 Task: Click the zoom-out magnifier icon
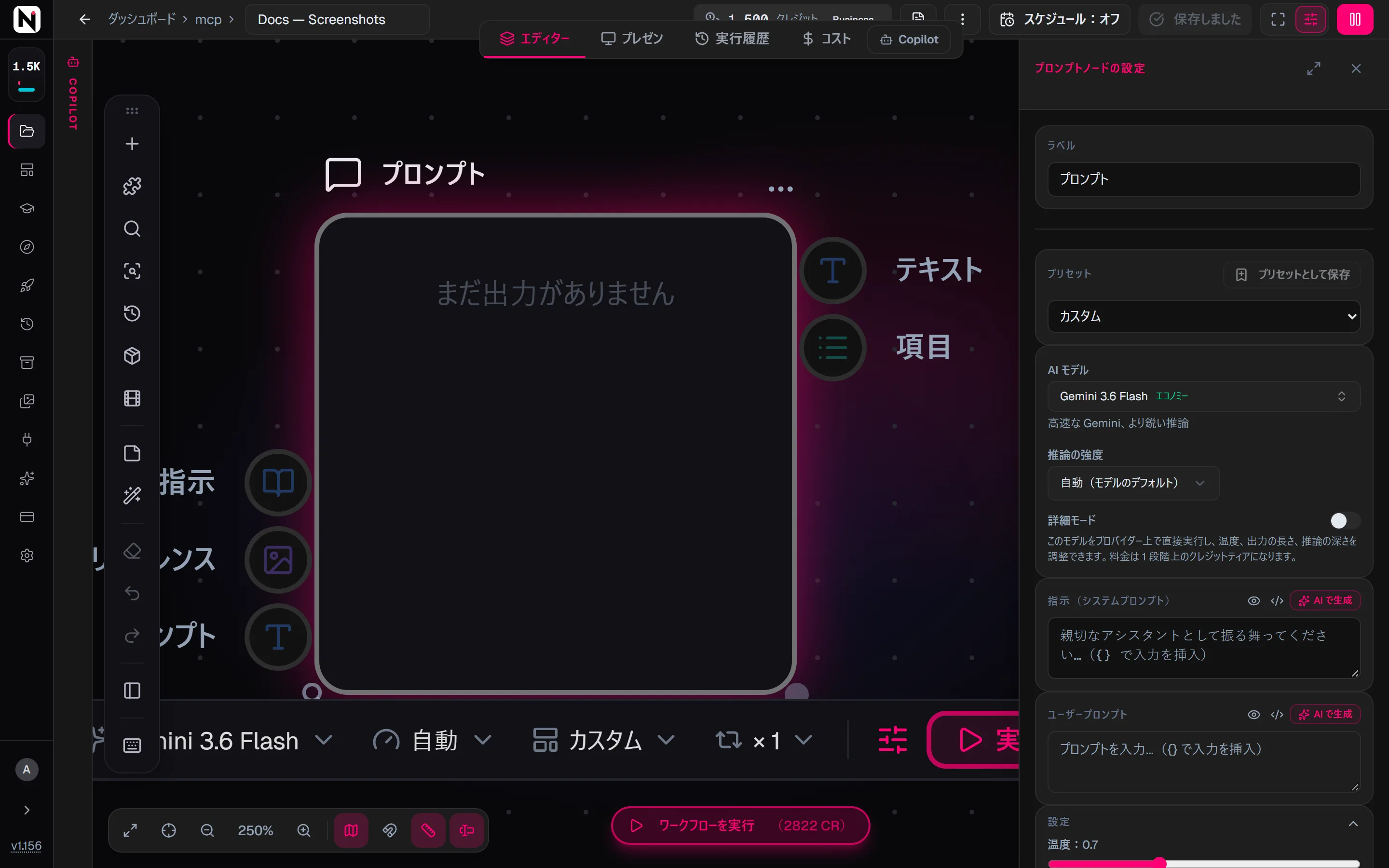click(207, 830)
